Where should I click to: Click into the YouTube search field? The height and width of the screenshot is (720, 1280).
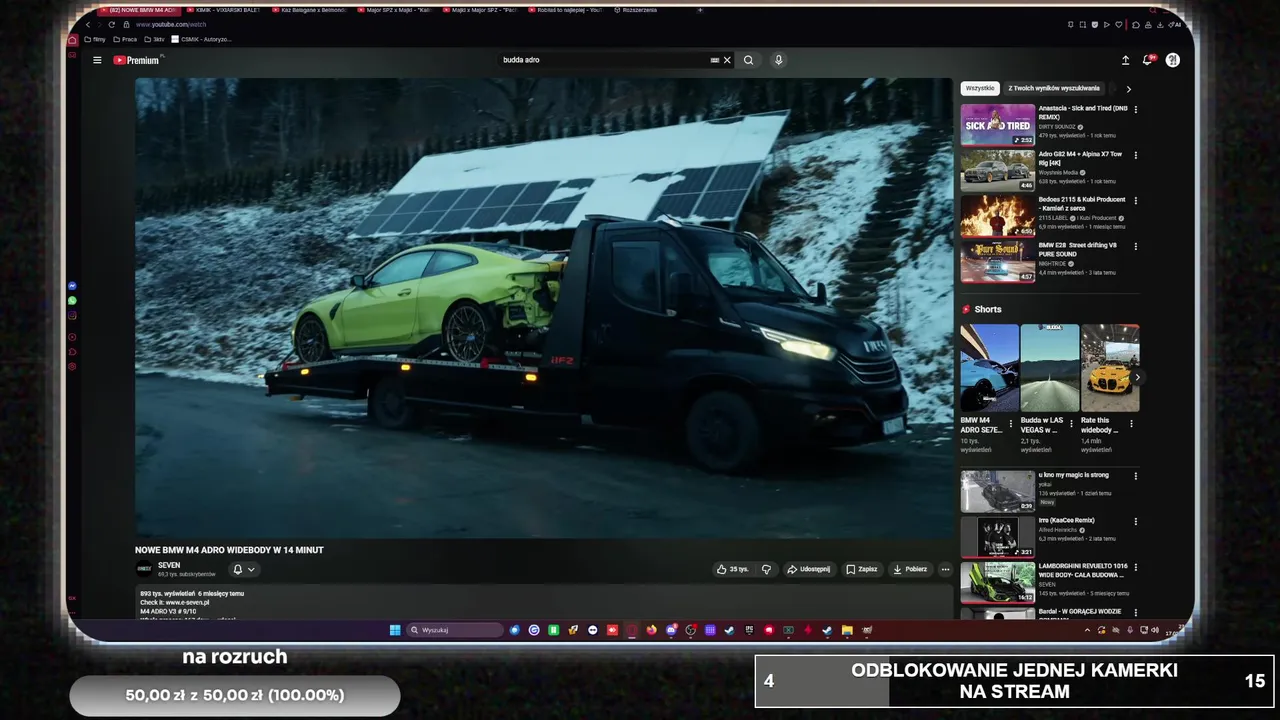tap(603, 60)
